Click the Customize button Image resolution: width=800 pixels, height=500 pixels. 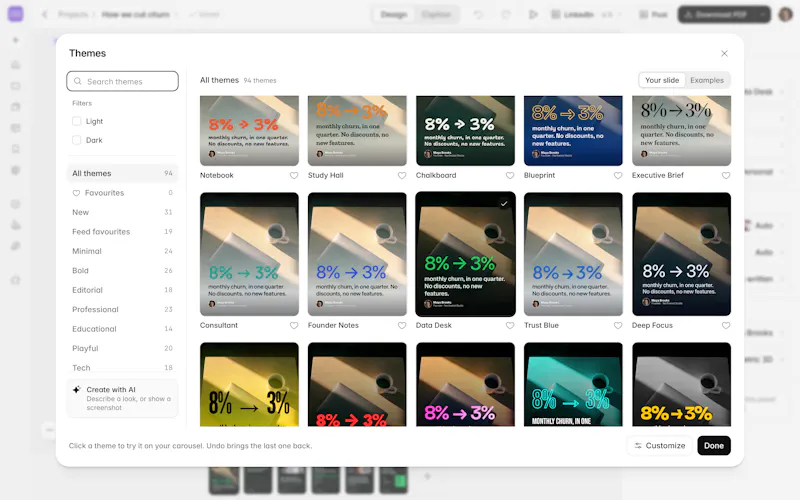(660, 445)
